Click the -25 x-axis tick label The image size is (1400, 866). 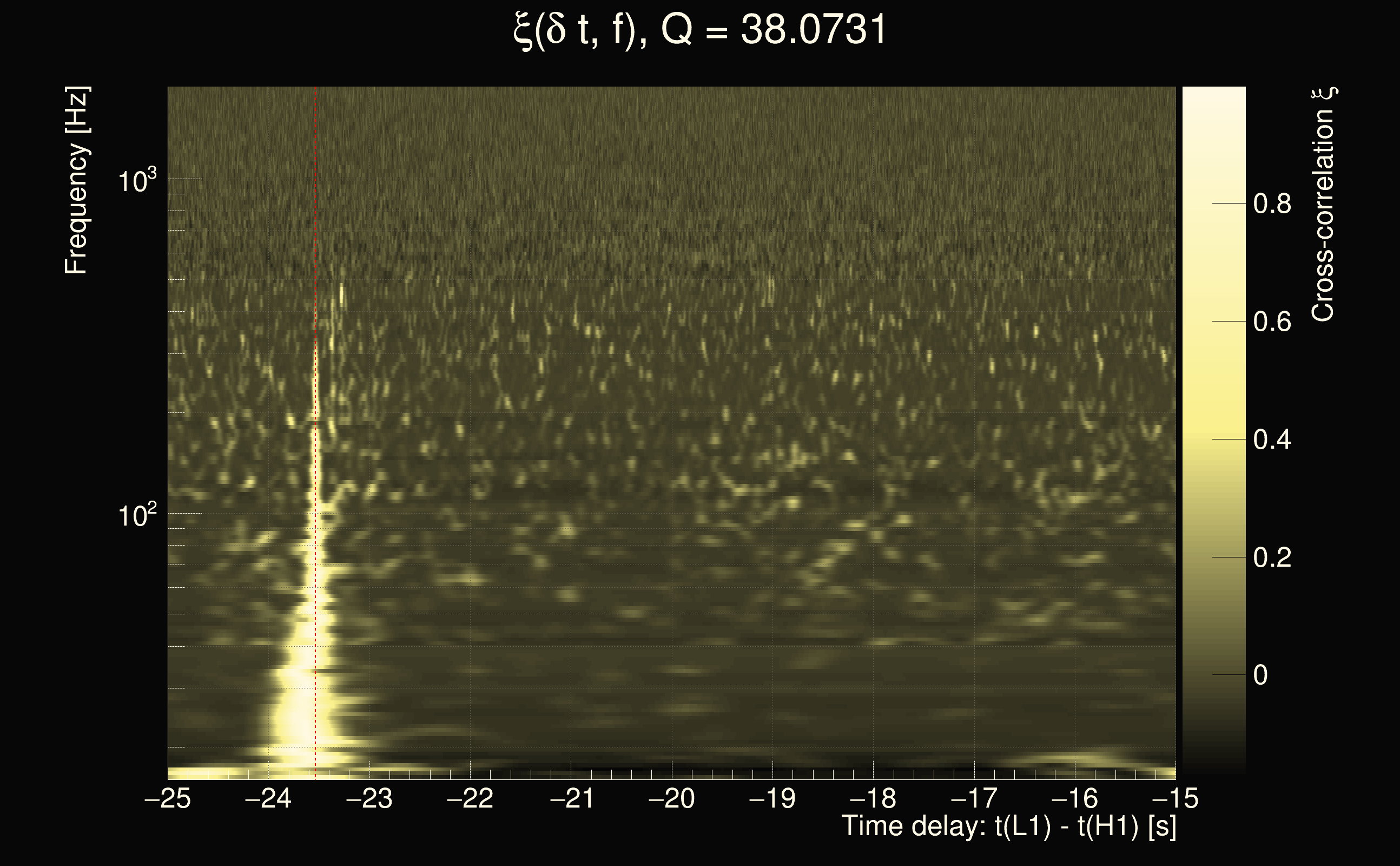tap(168, 798)
